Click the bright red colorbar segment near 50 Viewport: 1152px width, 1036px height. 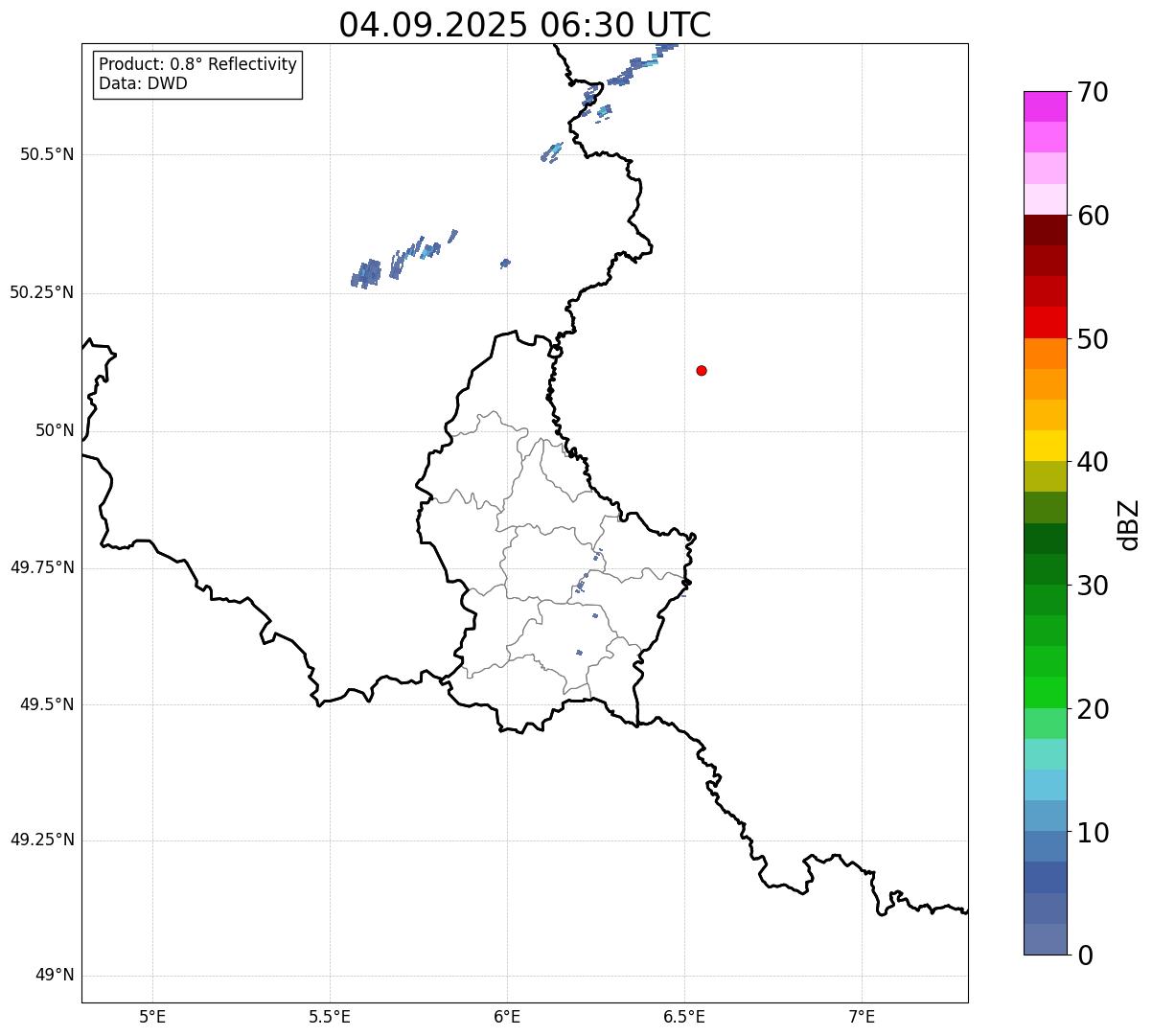[1045, 322]
